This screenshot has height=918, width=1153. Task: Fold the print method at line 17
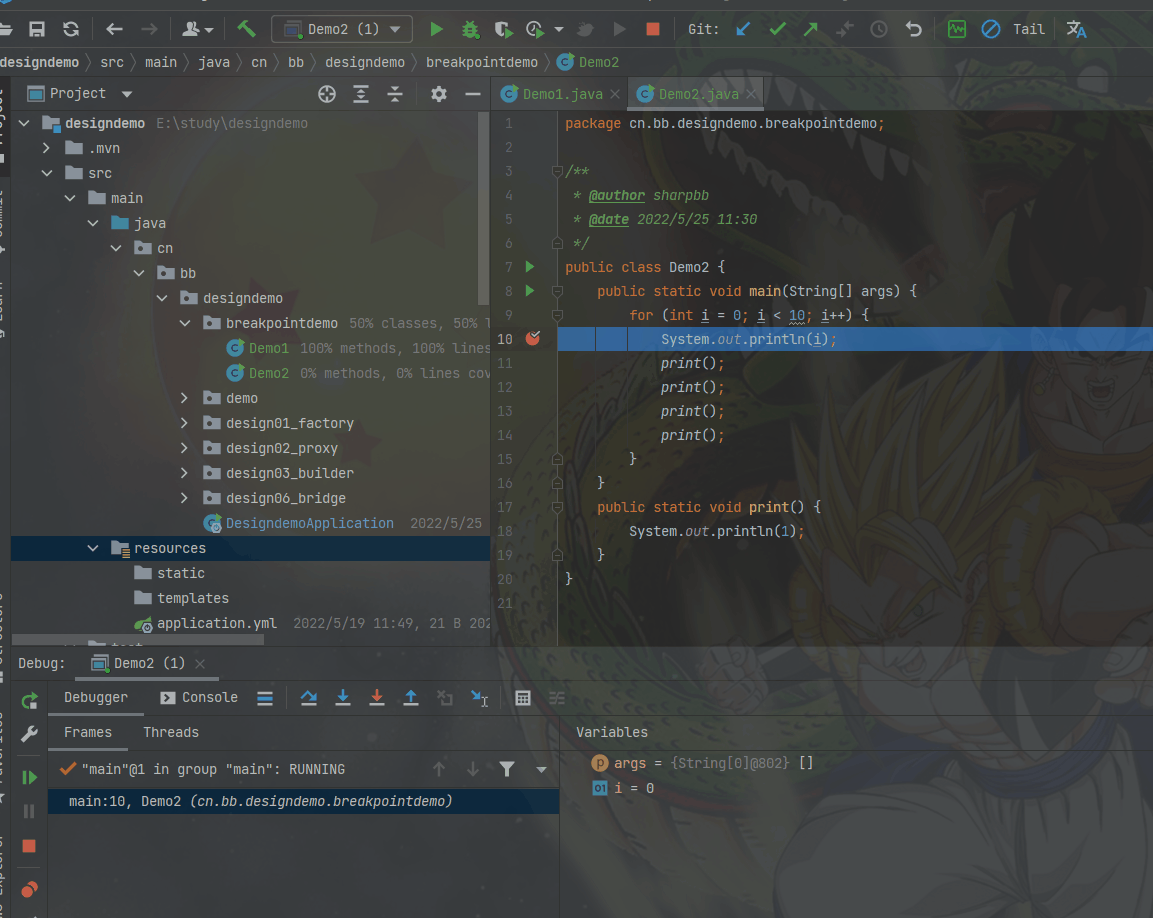pyautogui.click(x=557, y=507)
